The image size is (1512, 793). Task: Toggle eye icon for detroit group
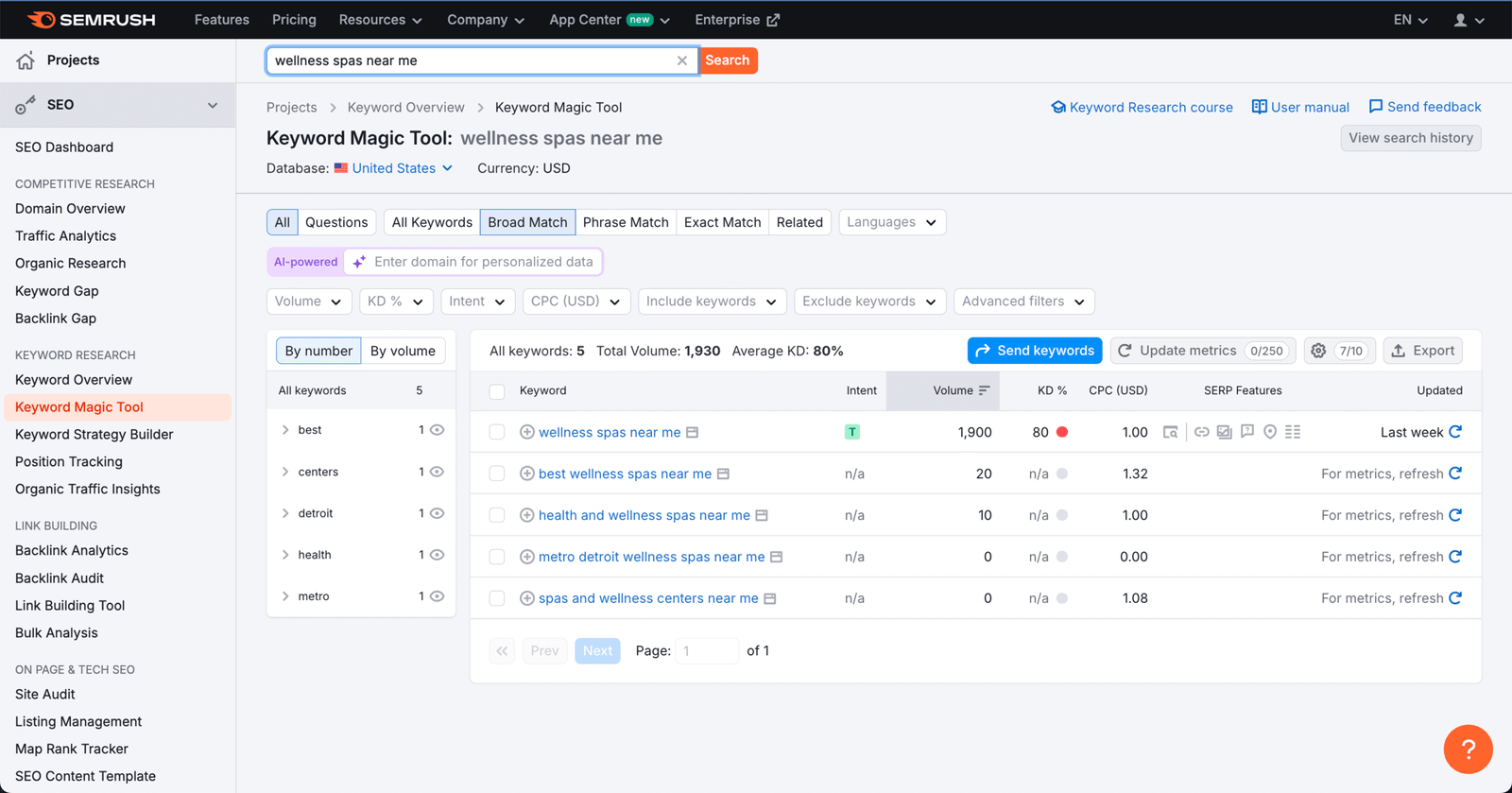(437, 513)
